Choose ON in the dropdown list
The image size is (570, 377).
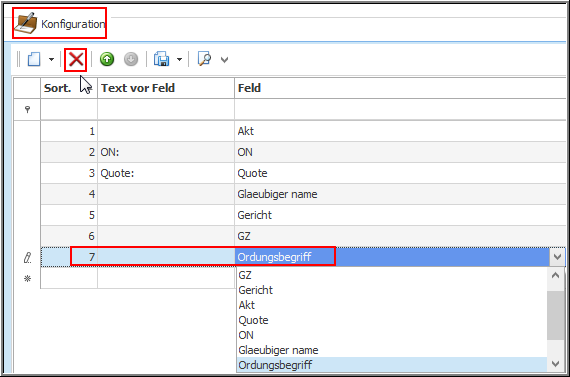(x=392, y=335)
